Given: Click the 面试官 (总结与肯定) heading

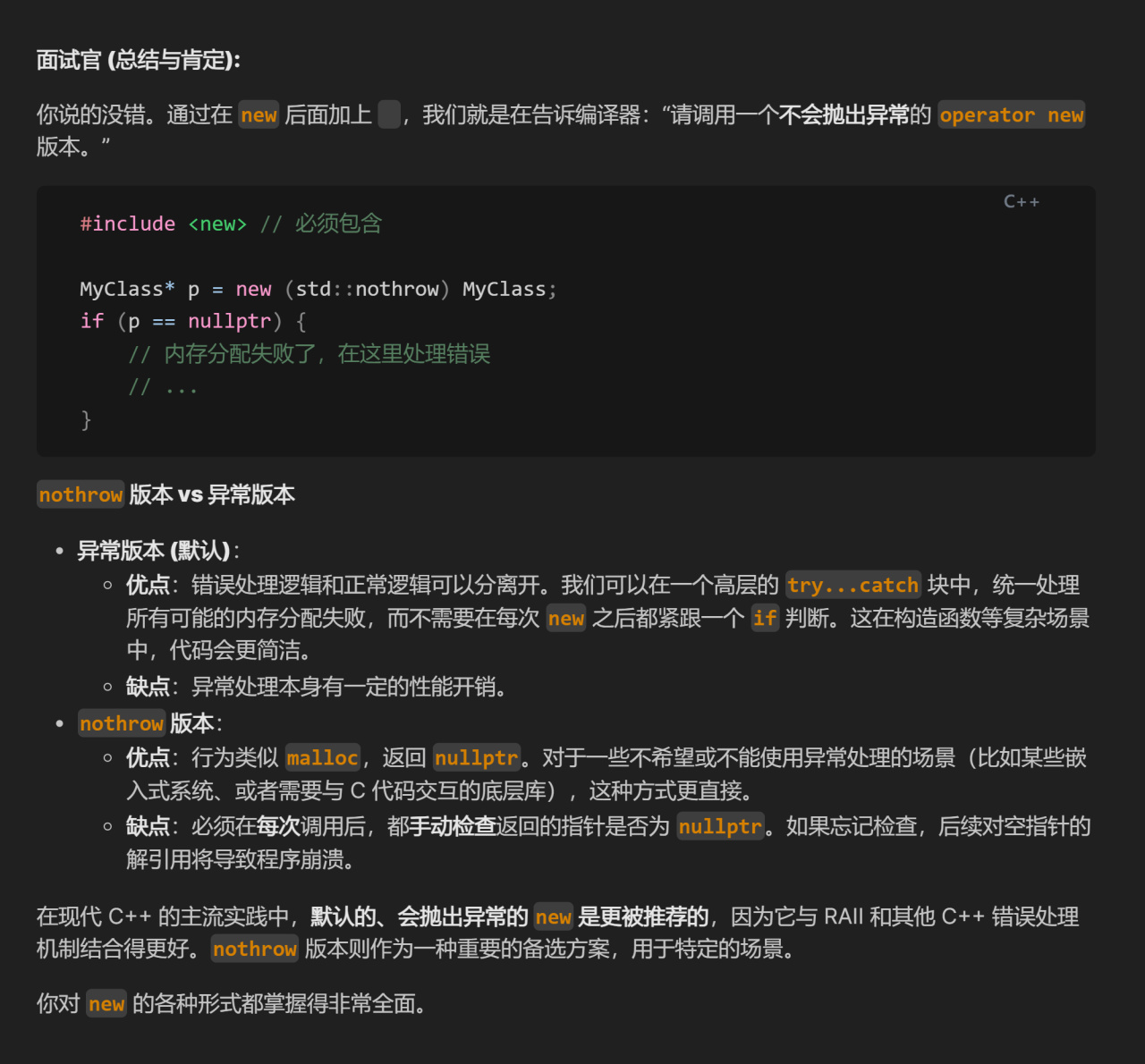Looking at the screenshot, I should [x=139, y=60].
